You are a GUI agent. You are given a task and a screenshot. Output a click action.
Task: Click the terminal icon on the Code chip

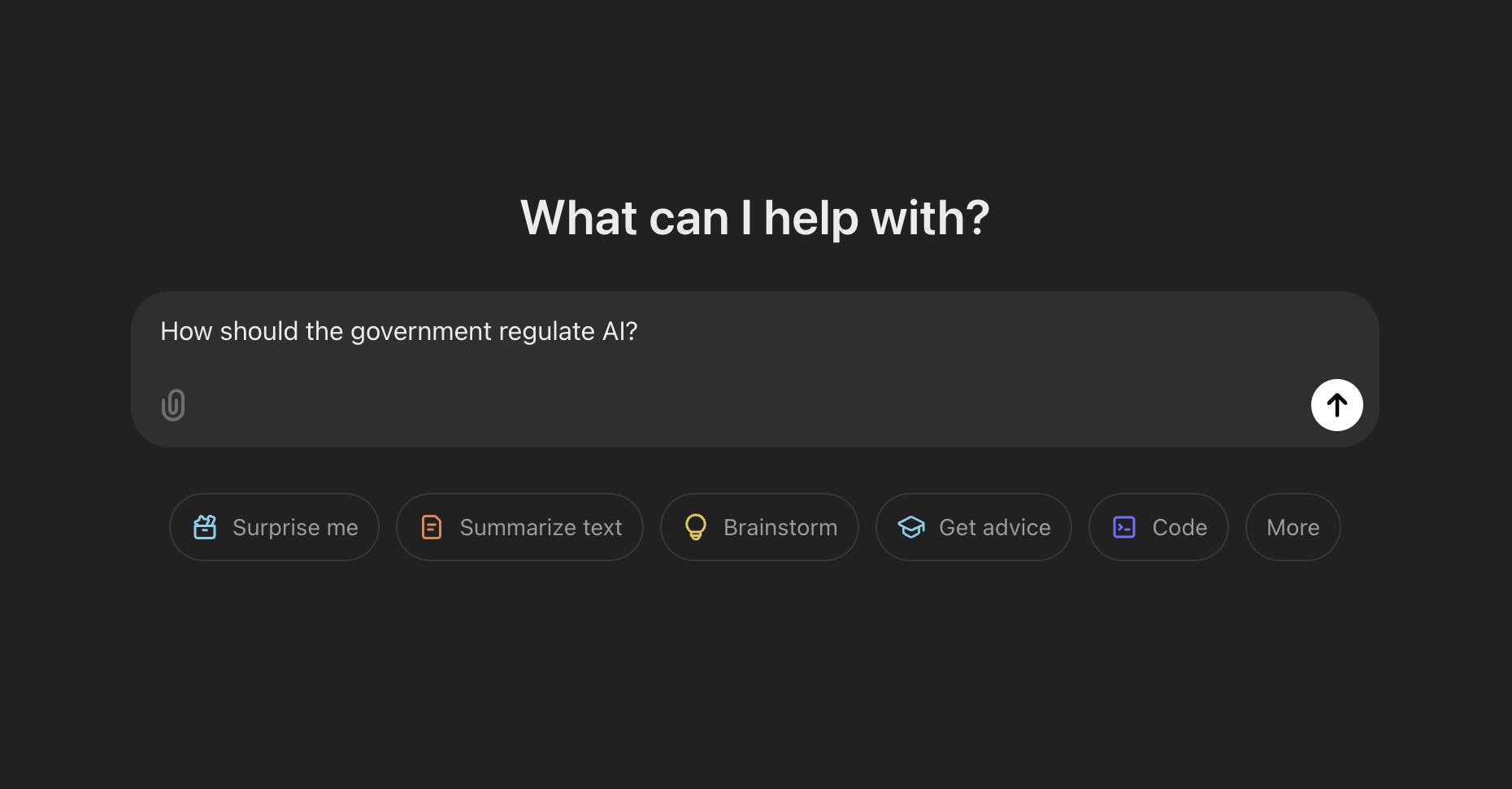coord(1125,527)
